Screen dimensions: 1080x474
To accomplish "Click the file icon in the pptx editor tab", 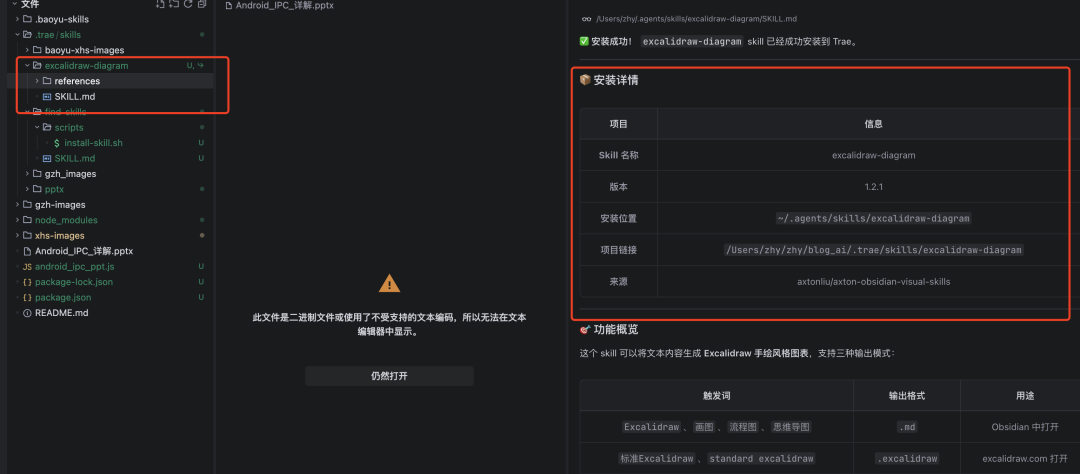I will tap(229, 5).
